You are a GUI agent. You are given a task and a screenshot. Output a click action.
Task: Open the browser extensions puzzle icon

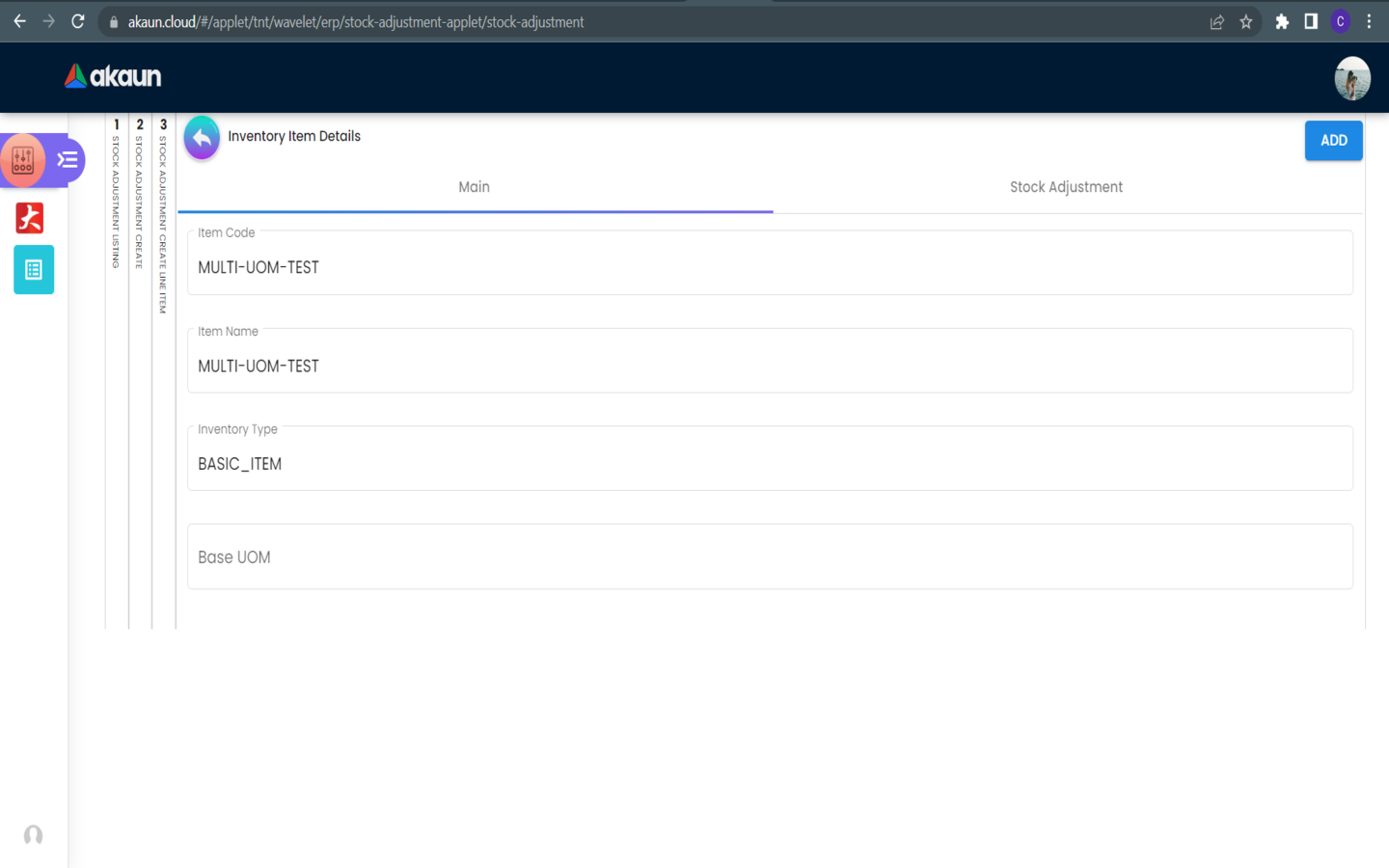point(1282,21)
